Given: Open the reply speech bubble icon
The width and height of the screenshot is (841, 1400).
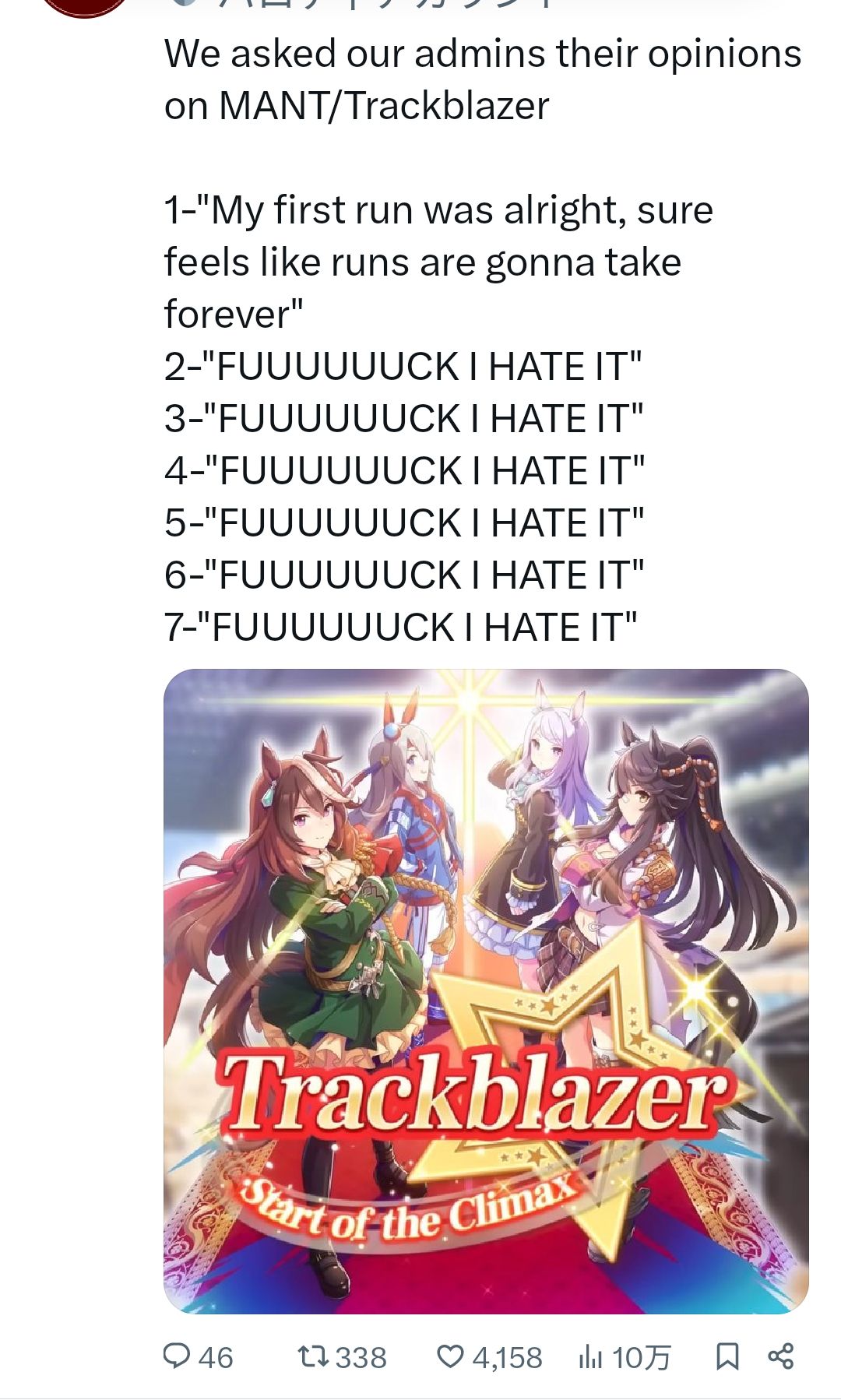Looking at the screenshot, I should (177, 1356).
